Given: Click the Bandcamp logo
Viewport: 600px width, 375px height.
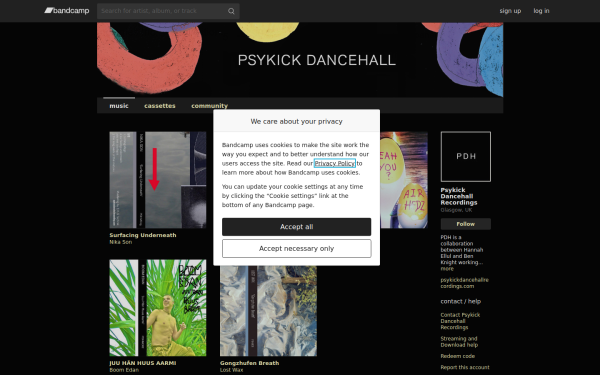Looking at the screenshot, I should tap(67, 11).
